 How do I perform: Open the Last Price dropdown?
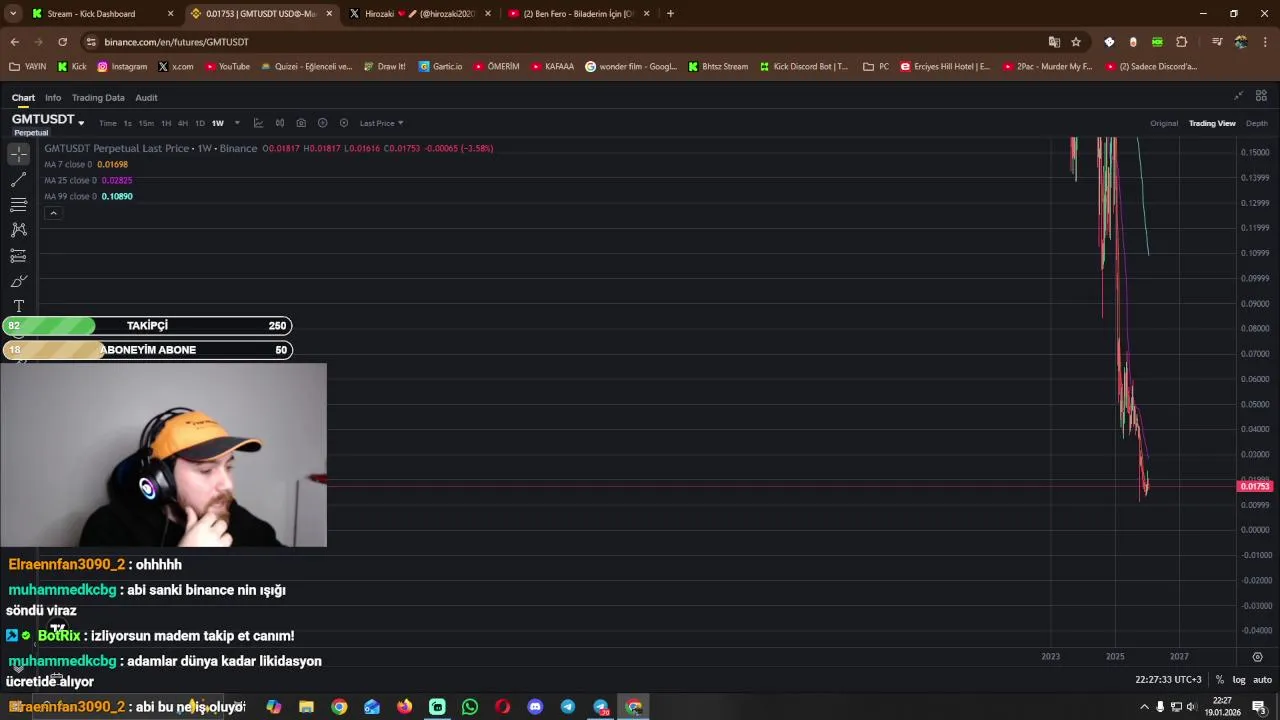(381, 123)
